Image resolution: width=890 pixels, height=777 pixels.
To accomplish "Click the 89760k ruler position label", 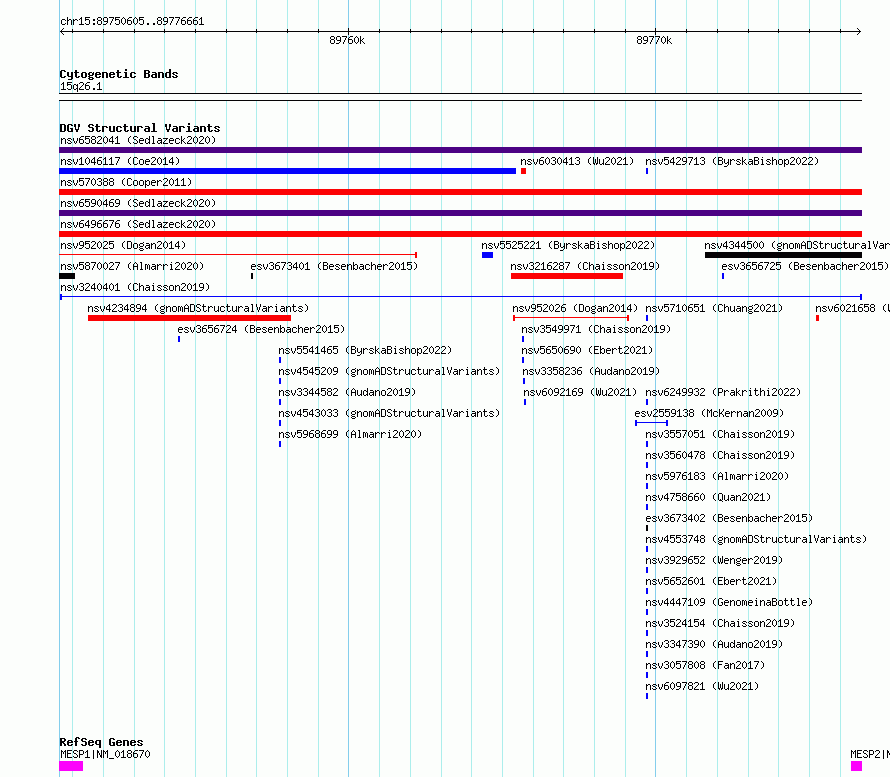I will click(347, 40).
